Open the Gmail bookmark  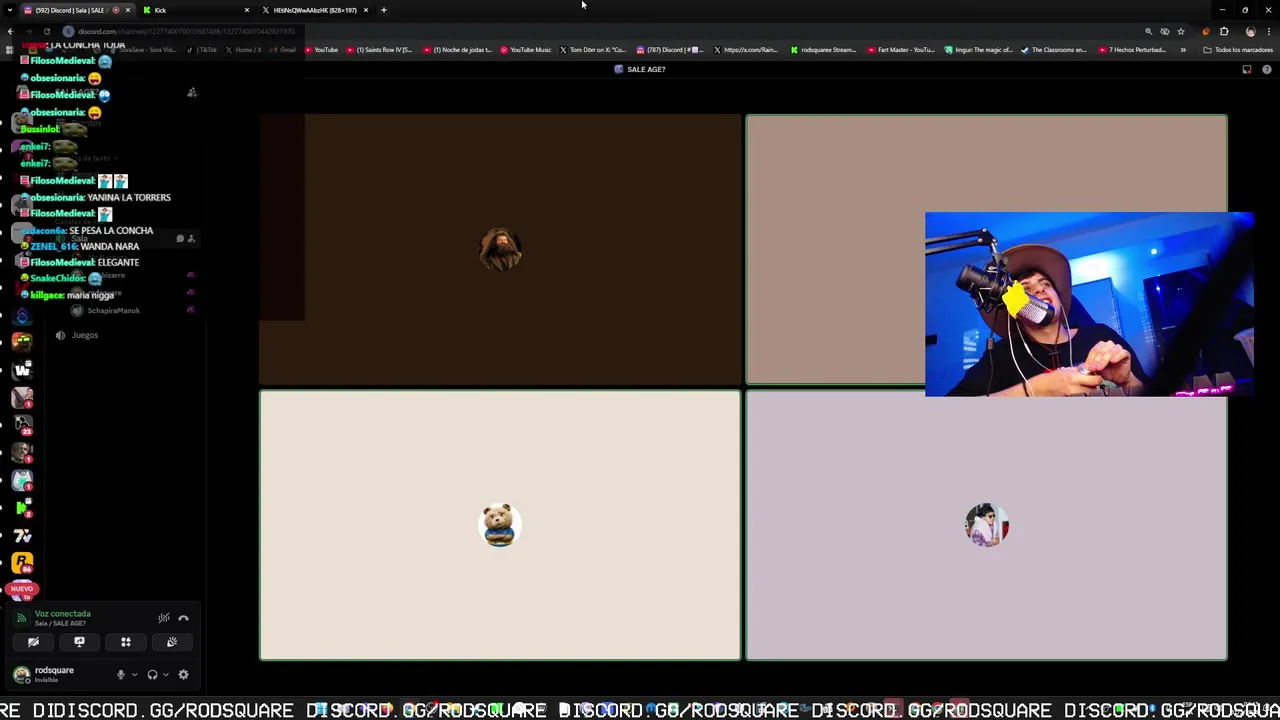(x=284, y=49)
